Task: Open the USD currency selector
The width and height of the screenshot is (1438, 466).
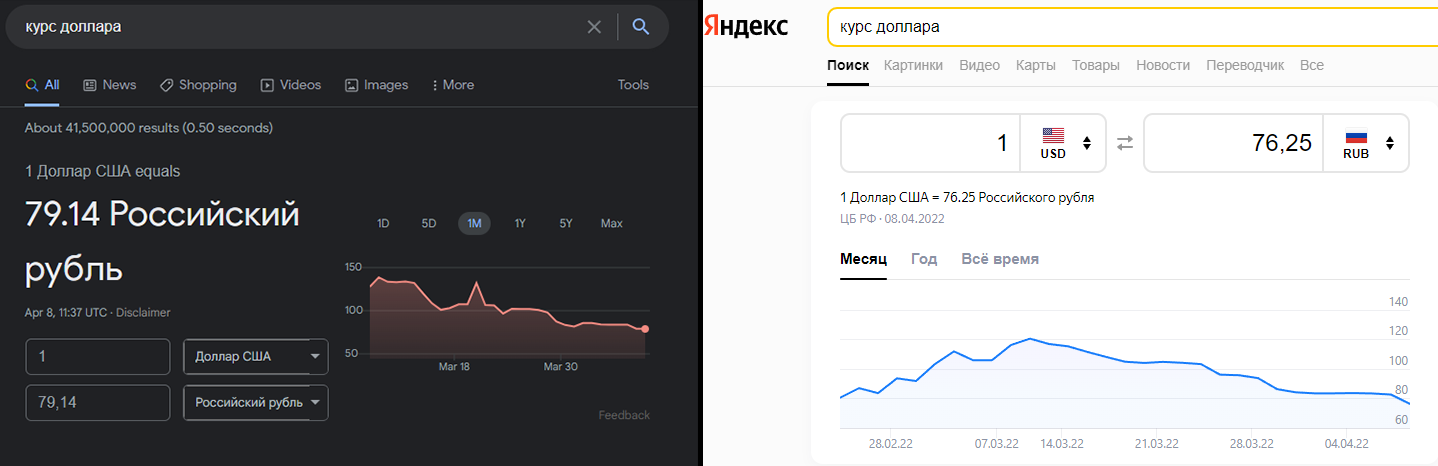Action: (1064, 143)
